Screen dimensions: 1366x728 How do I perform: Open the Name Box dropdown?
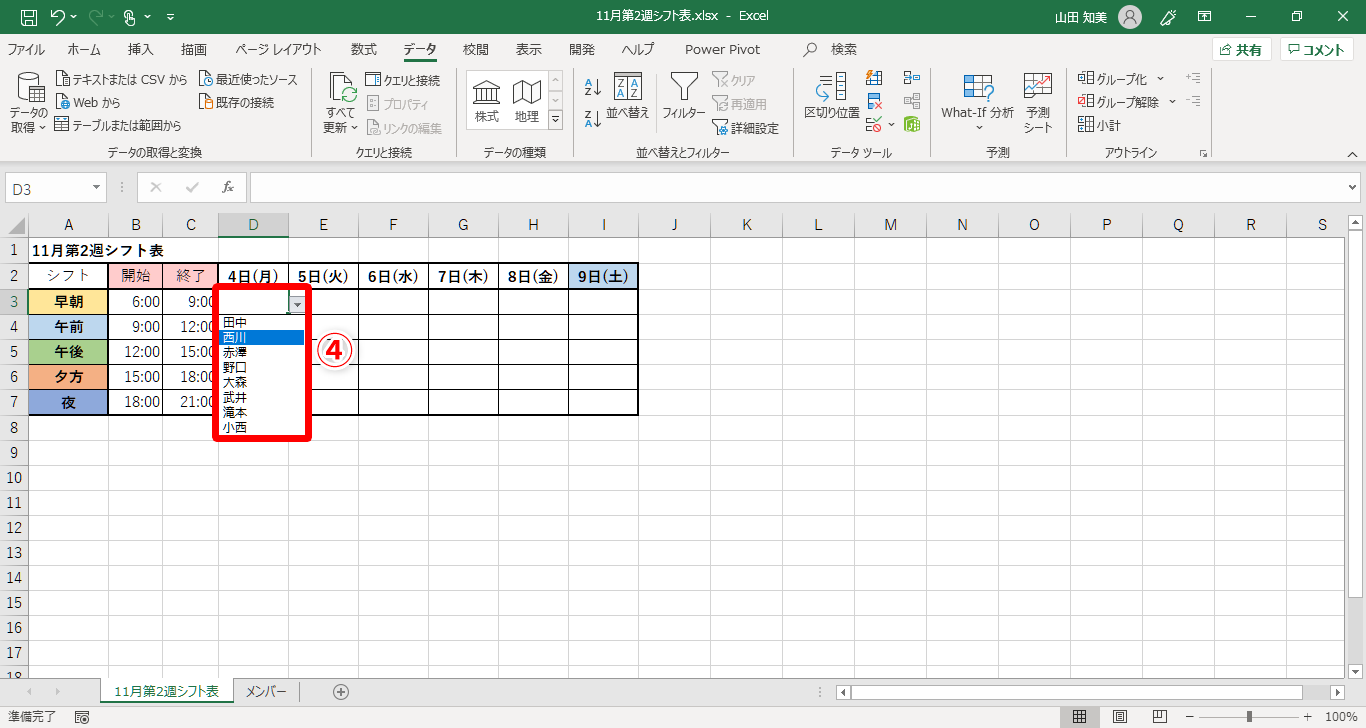pyautogui.click(x=97, y=188)
